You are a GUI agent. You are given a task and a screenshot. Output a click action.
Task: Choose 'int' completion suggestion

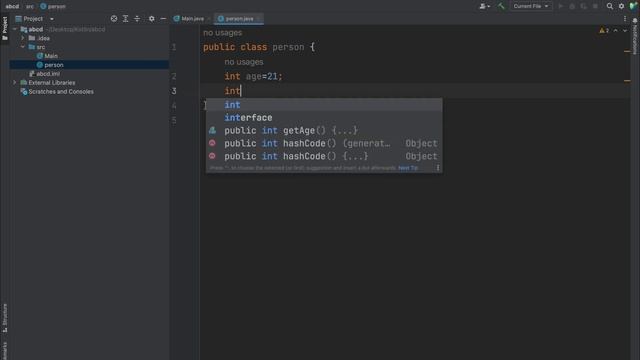[x=324, y=105]
